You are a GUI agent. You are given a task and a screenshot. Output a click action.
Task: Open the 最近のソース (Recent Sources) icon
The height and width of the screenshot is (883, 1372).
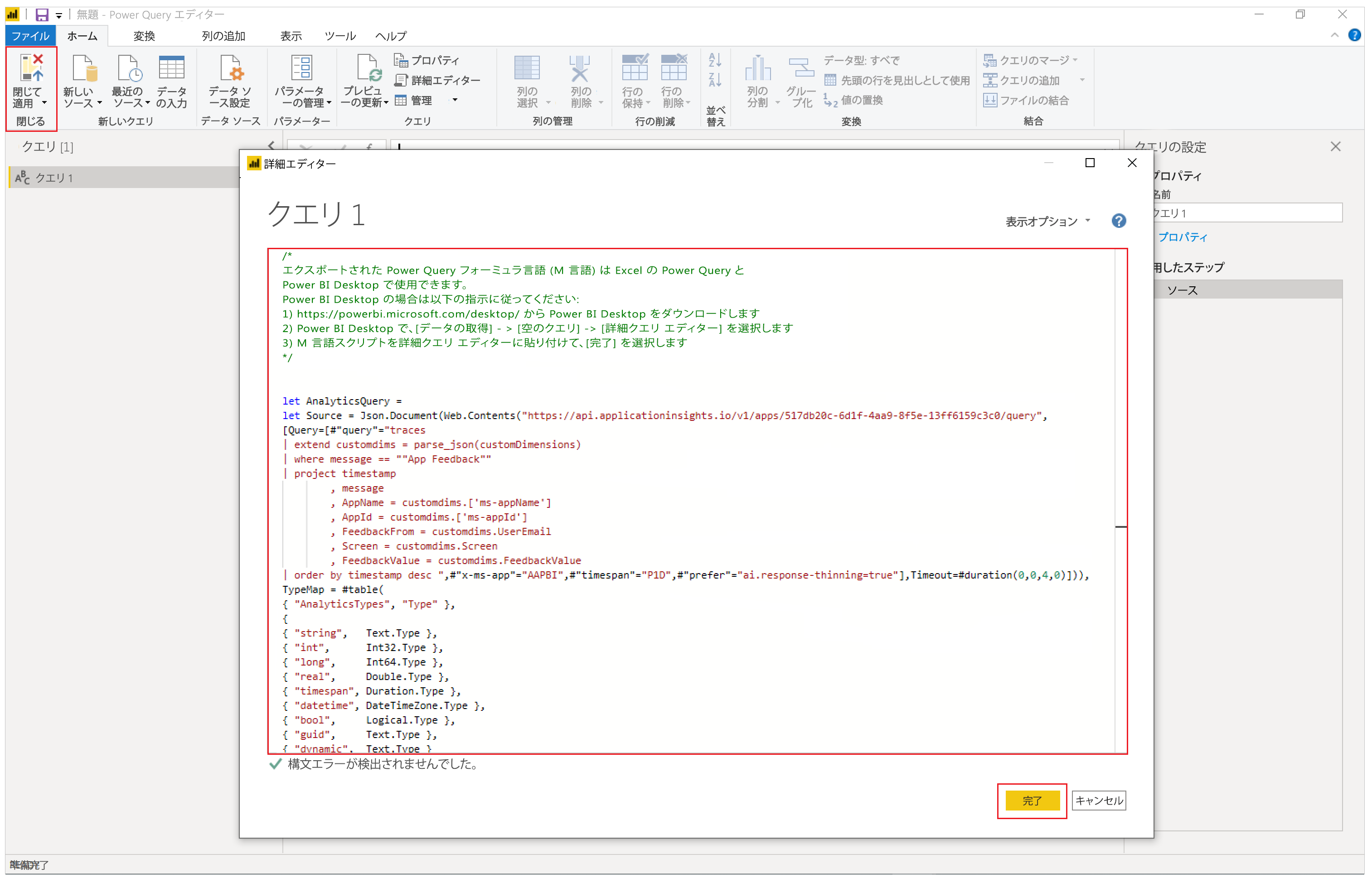click(x=129, y=68)
